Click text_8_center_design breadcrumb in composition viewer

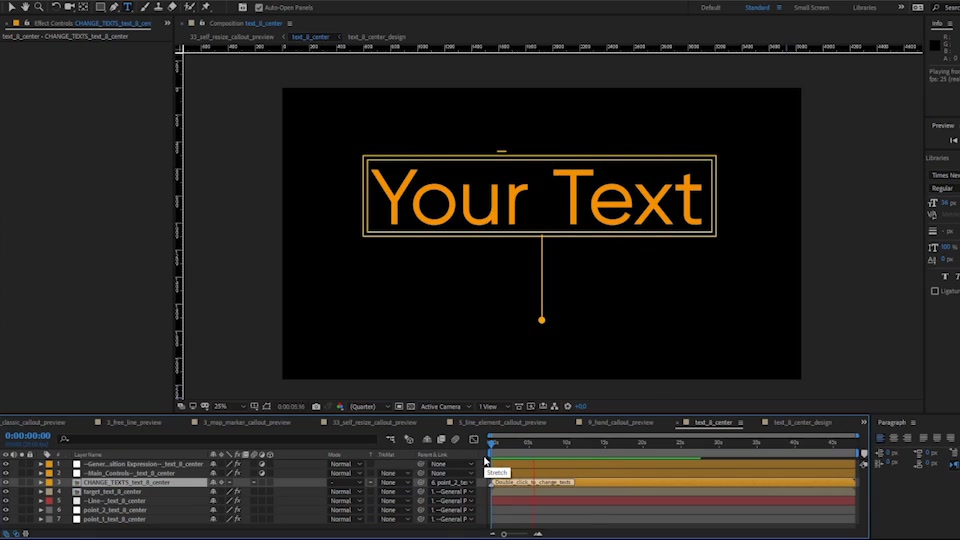pos(377,37)
